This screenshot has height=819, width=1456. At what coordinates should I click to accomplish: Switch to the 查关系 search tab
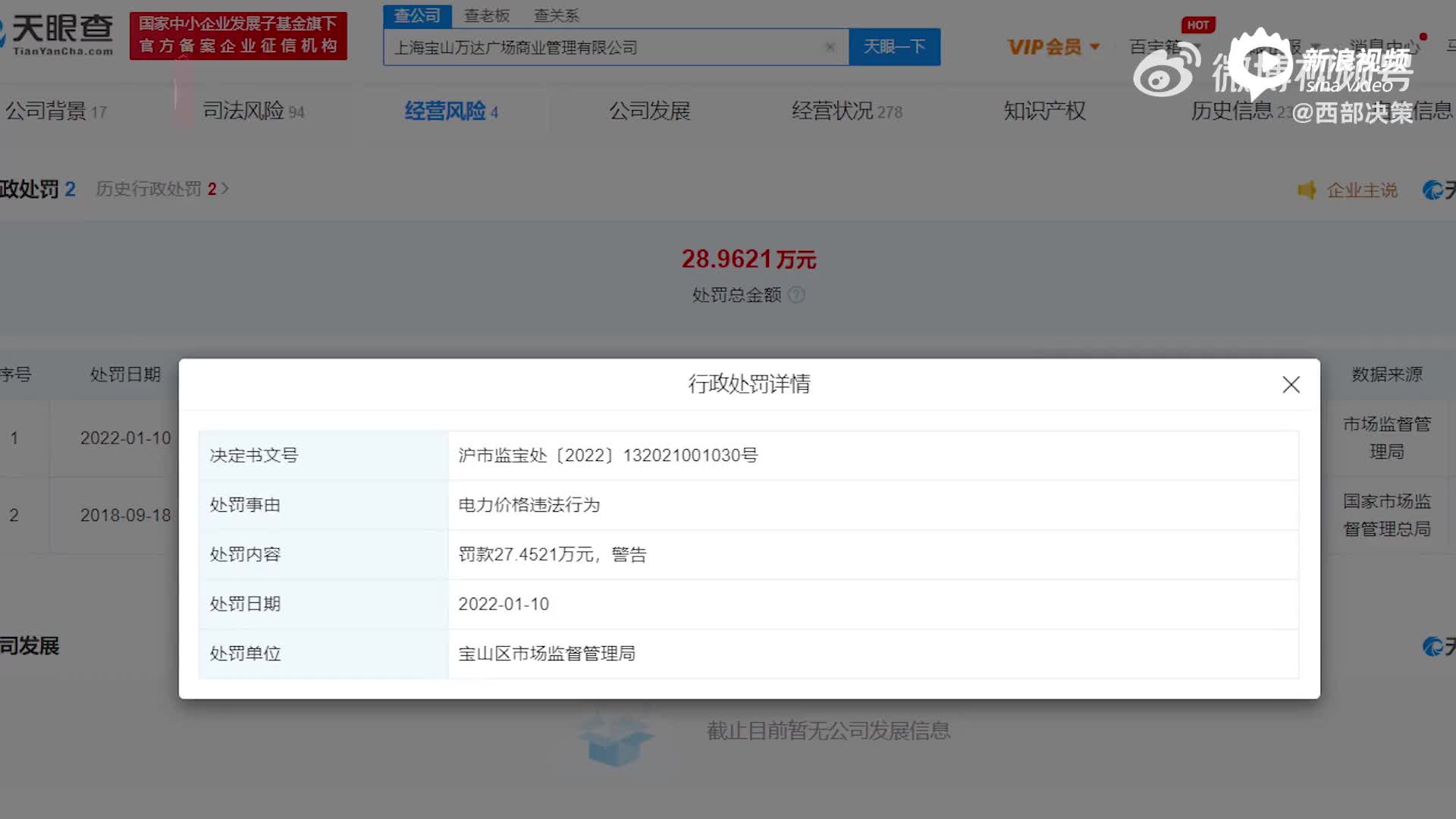click(556, 15)
